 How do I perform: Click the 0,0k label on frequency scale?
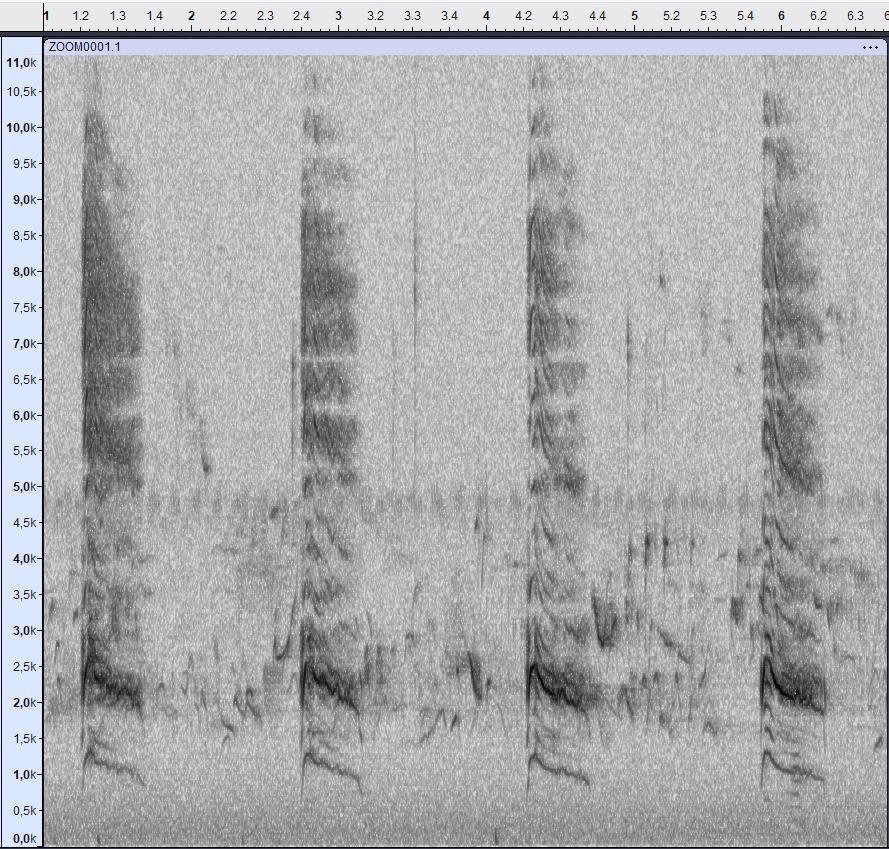point(25,839)
